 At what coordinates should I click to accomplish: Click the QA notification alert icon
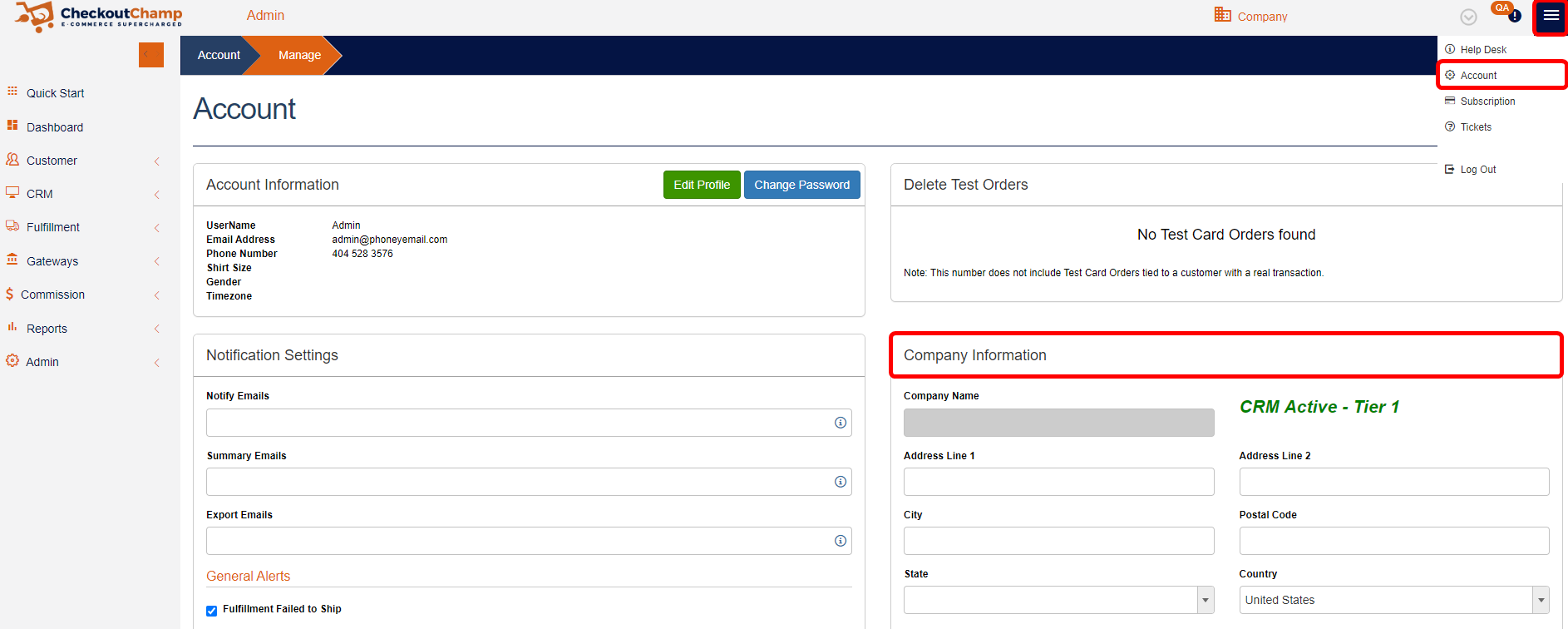(1514, 15)
